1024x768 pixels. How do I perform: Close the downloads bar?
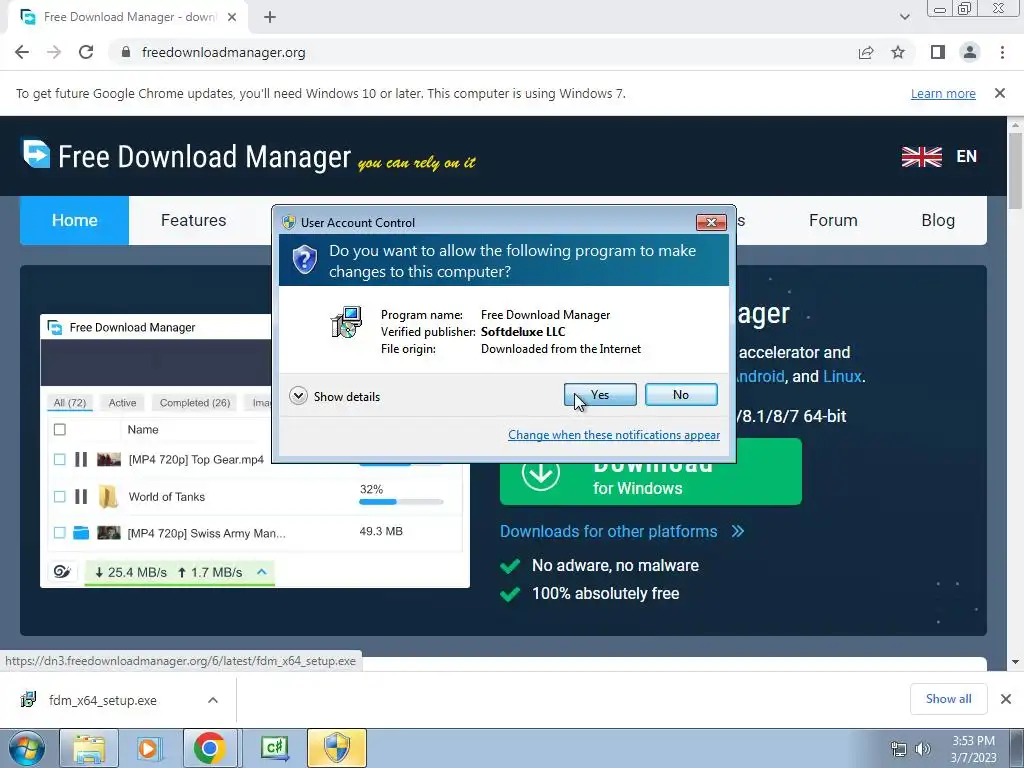coord(1006,699)
